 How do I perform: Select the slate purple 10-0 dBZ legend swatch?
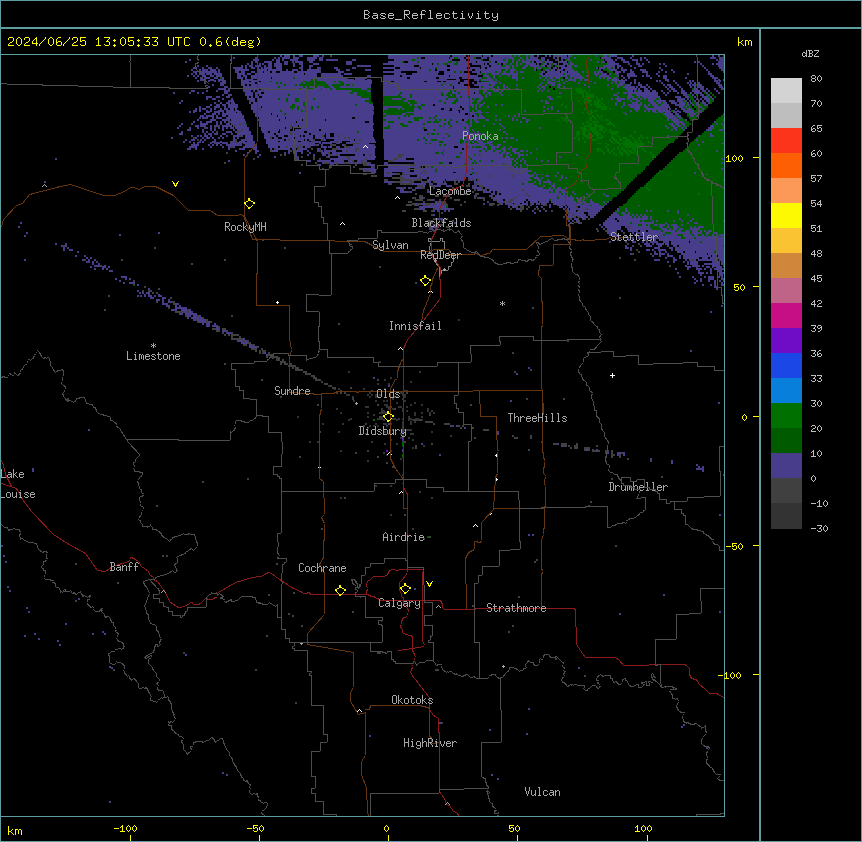[786, 466]
